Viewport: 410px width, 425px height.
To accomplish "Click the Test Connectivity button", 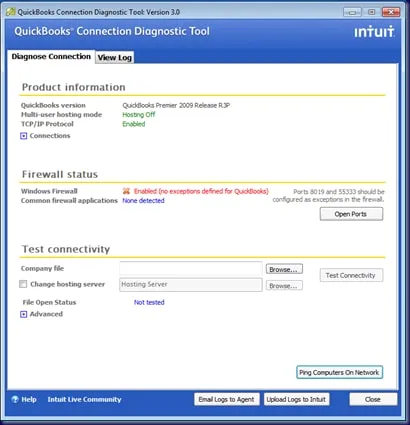I will [351, 275].
